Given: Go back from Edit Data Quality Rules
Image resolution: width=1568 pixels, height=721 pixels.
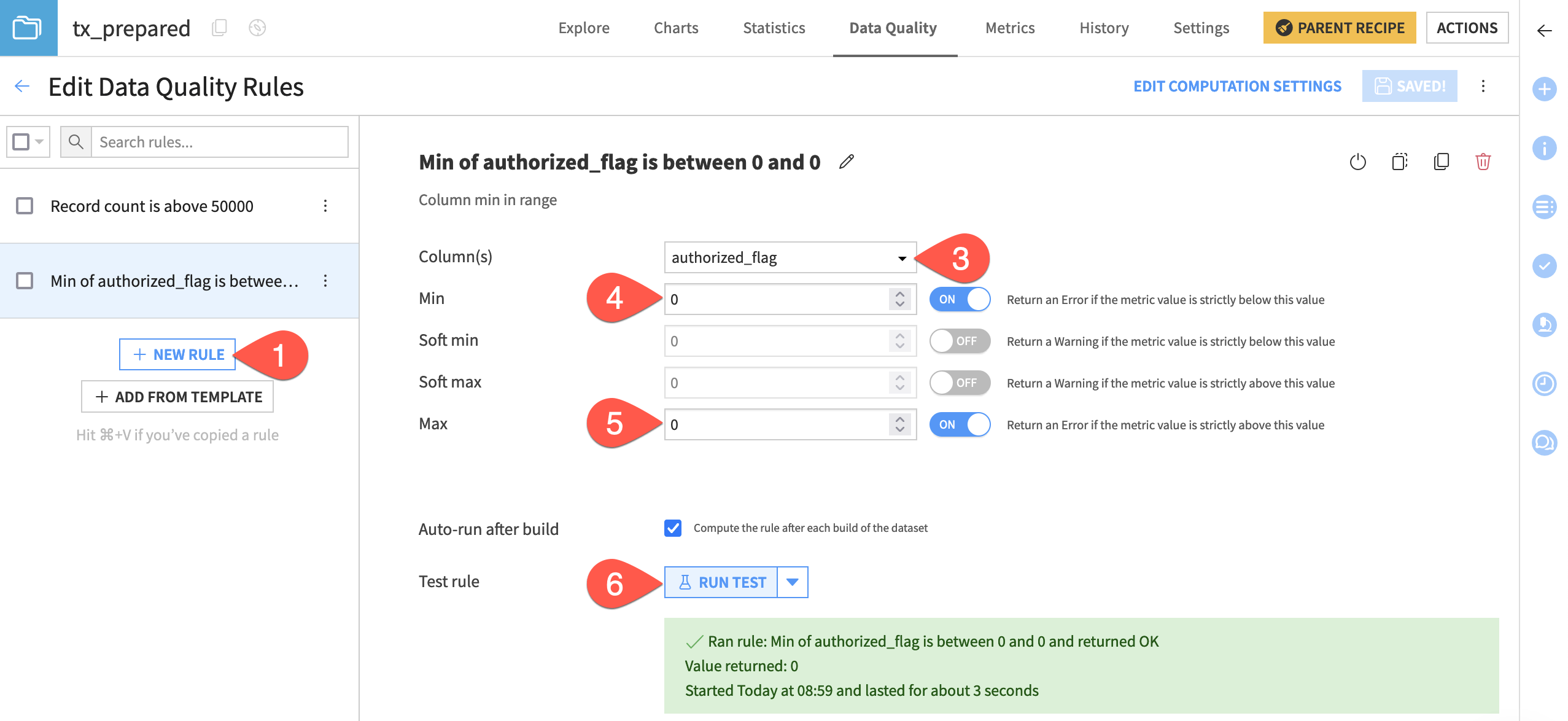Looking at the screenshot, I should (x=22, y=86).
